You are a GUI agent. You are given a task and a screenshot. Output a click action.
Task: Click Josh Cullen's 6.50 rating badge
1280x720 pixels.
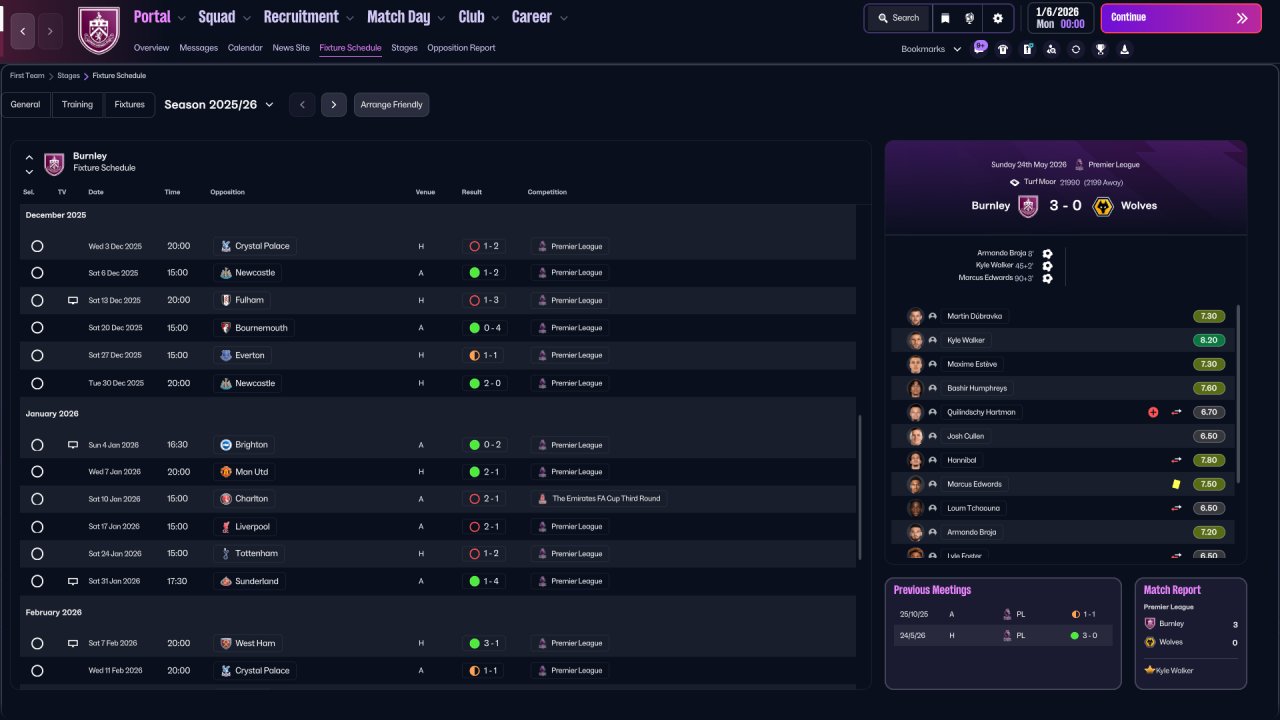1209,436
